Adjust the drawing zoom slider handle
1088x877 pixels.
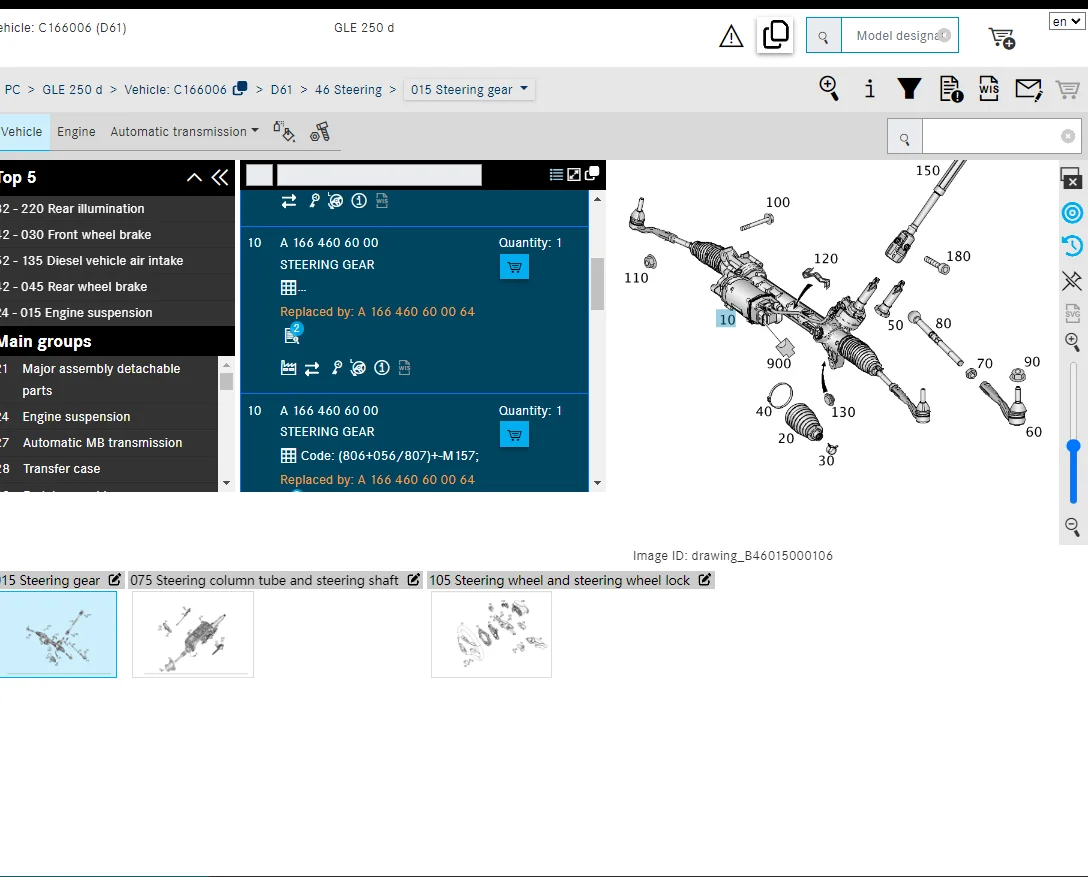(1073, 446)
